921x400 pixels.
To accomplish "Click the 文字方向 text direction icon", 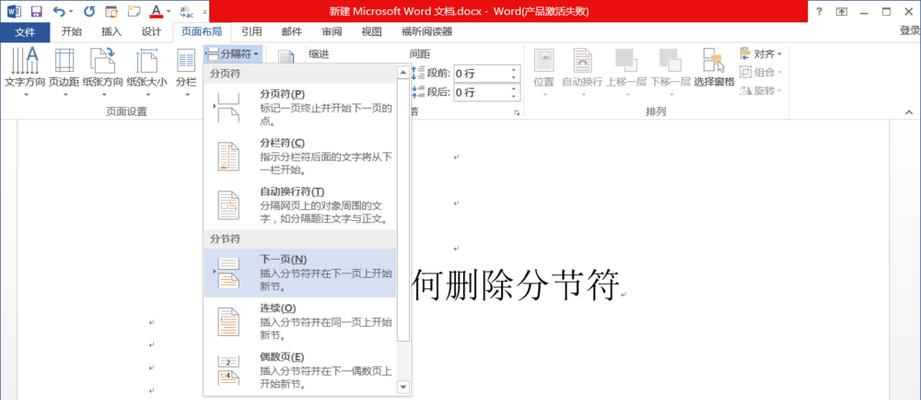I will (x=25, y=60).
